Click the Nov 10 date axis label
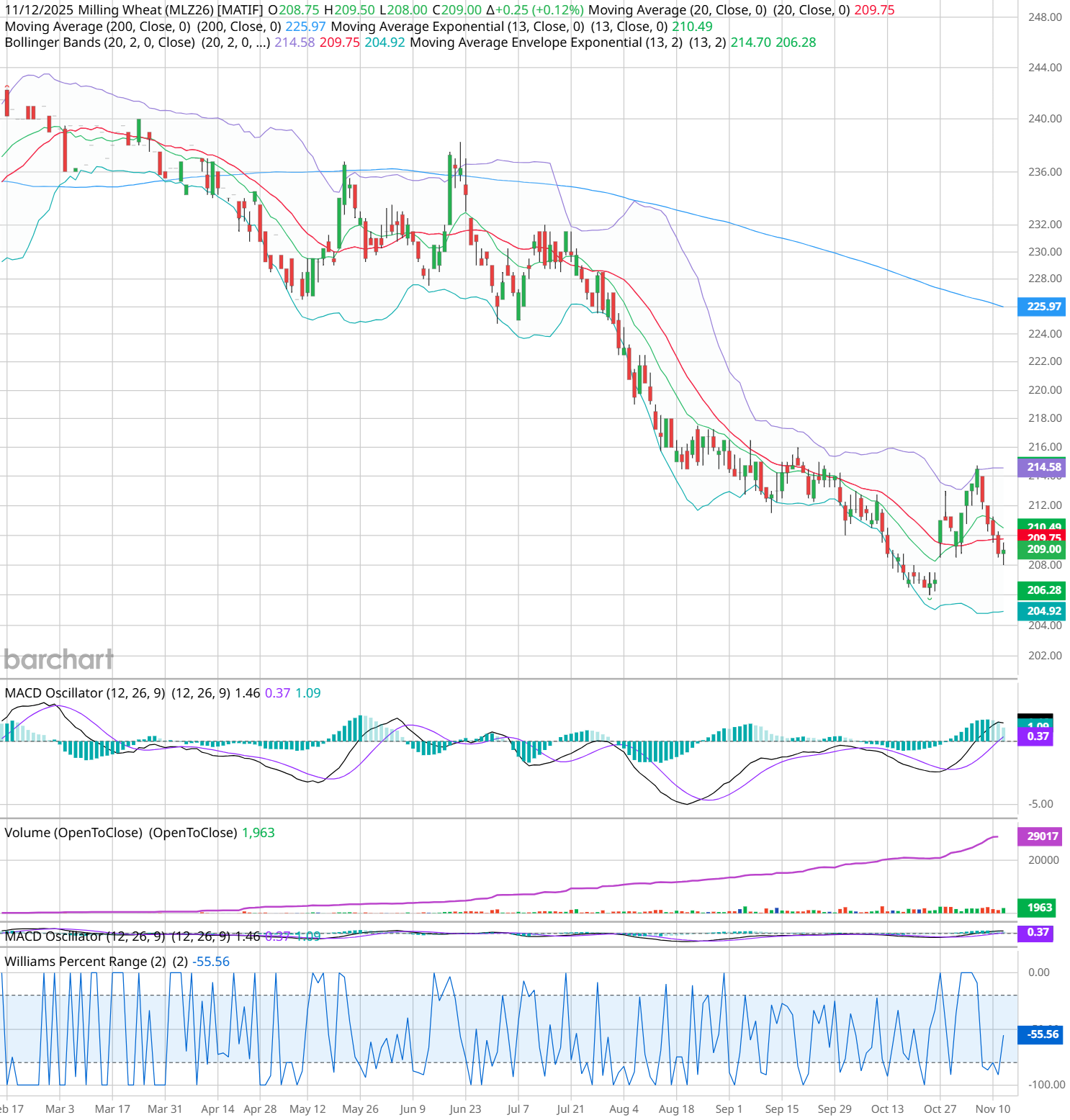The height and width of the screenshot is (1120, 1070). (x=992, y=1108)
